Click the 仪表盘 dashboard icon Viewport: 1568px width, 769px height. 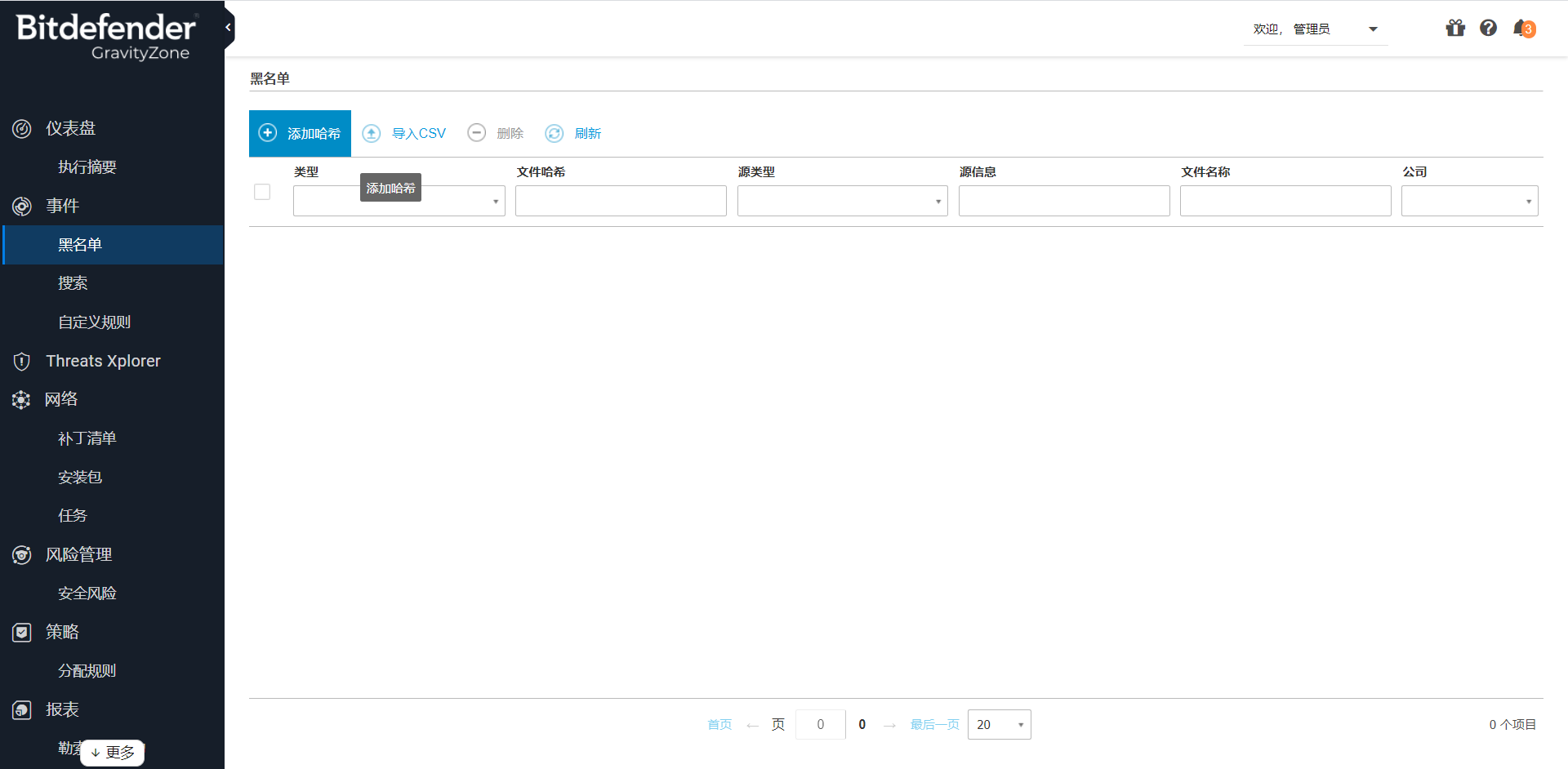click(22, 129)
